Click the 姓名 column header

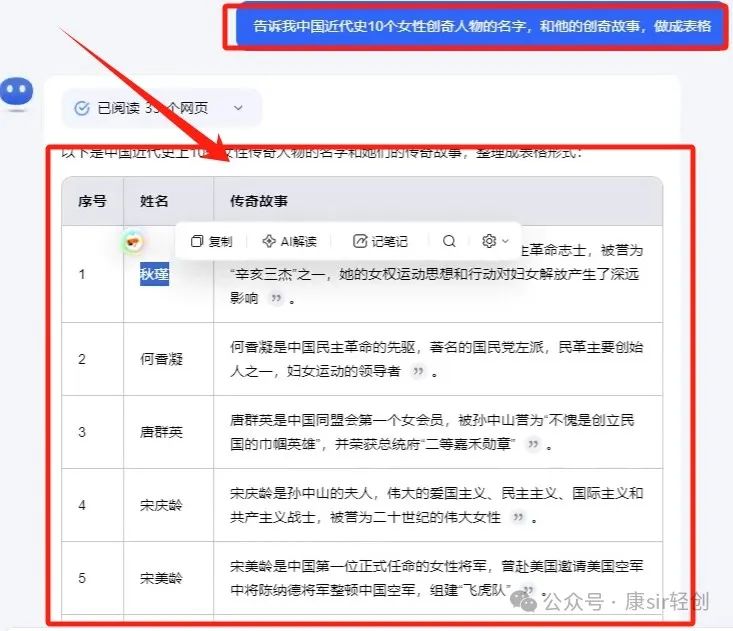[154, 201]
